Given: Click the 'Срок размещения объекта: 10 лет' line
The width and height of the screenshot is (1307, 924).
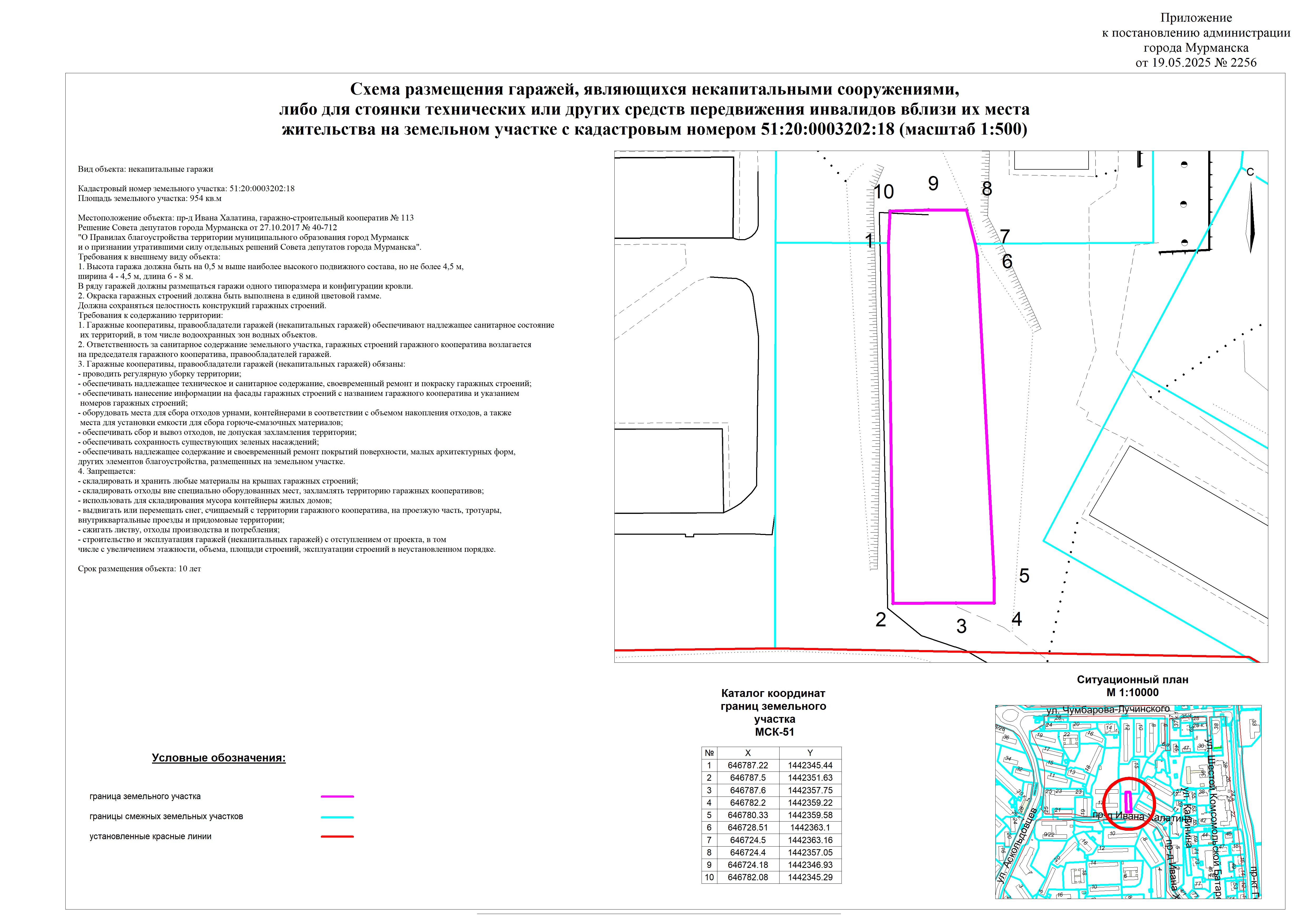Looking at the screenshot, I should coord(139,568).
